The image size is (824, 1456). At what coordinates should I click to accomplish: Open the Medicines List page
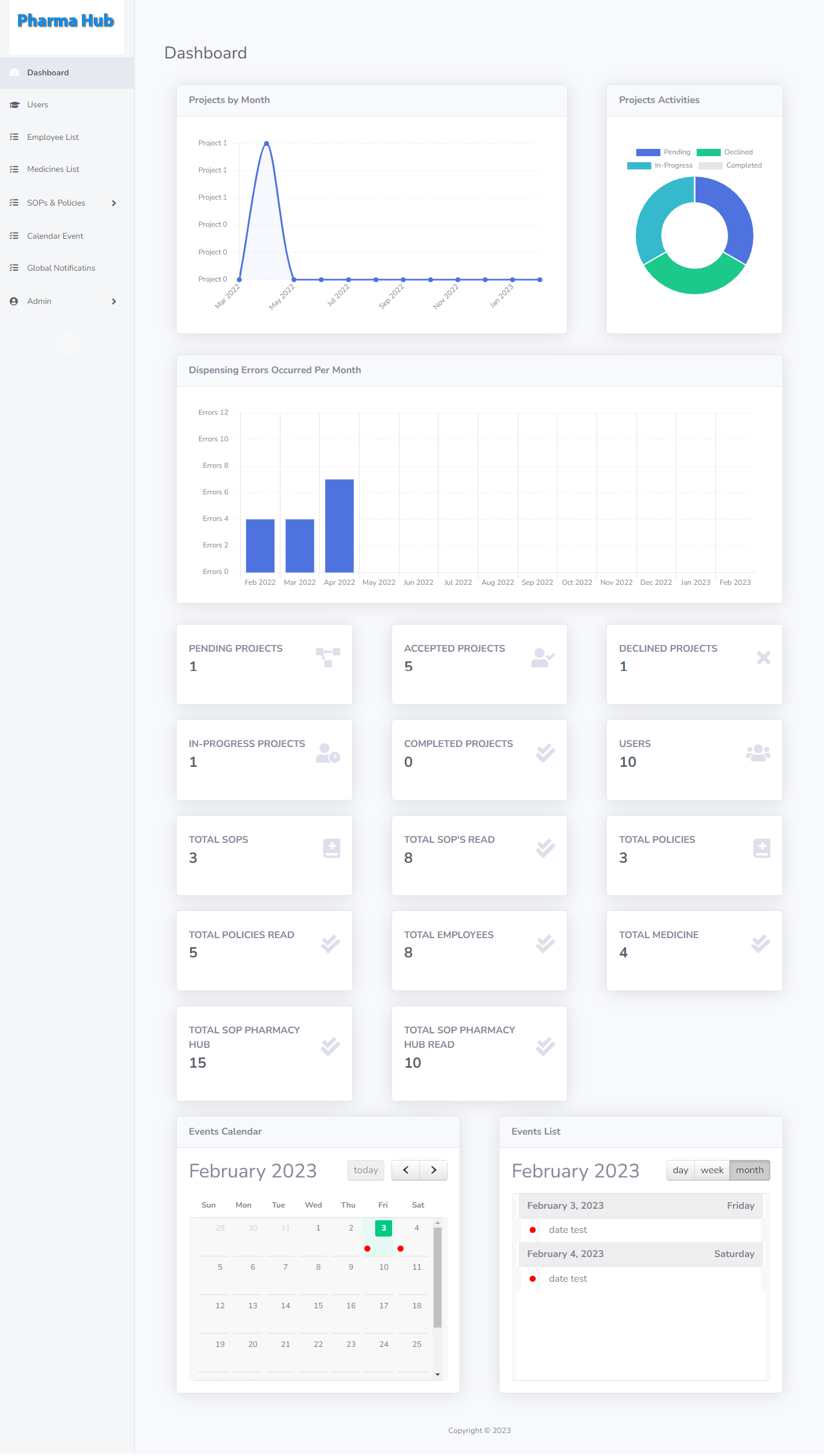click(x=67, y=169)
